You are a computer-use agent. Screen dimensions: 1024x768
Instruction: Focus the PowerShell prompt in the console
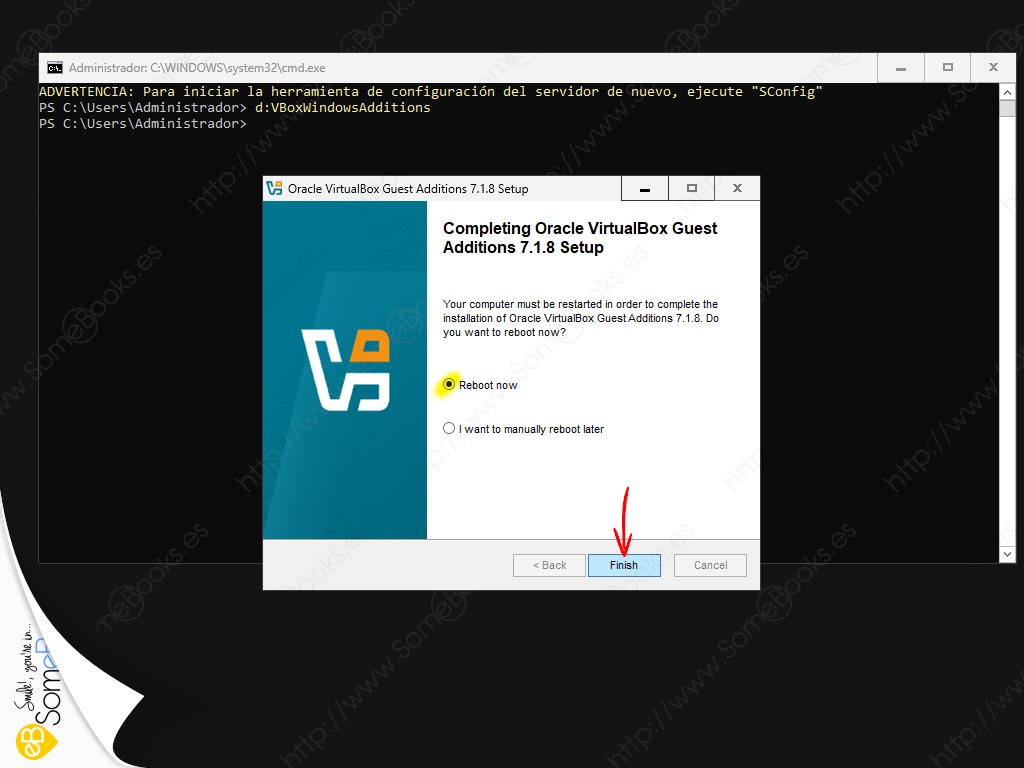[250, 124]
